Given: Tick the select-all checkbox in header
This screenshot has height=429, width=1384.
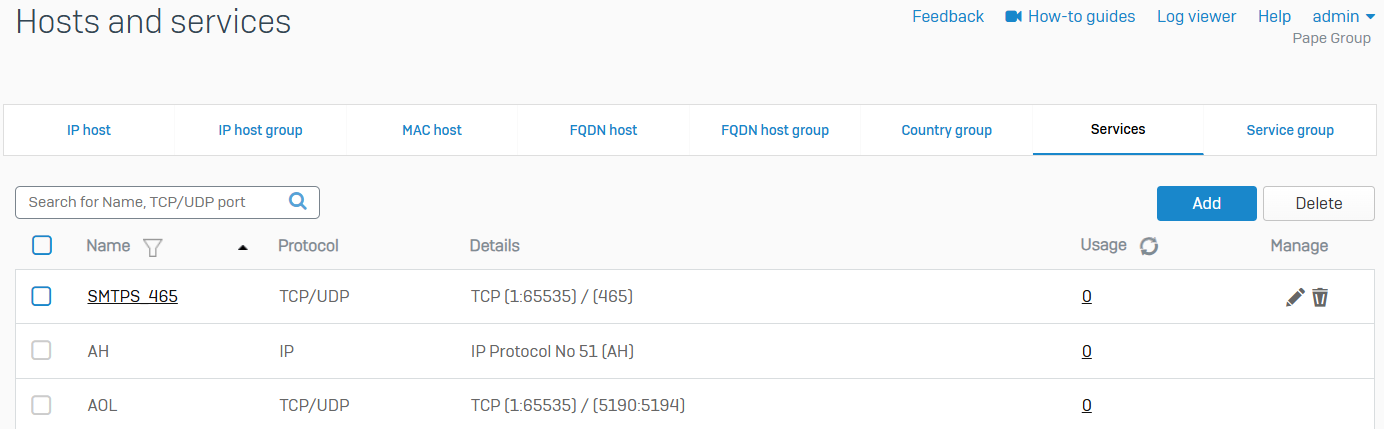Looking at the screenshot, I should [x=42, y=245].
